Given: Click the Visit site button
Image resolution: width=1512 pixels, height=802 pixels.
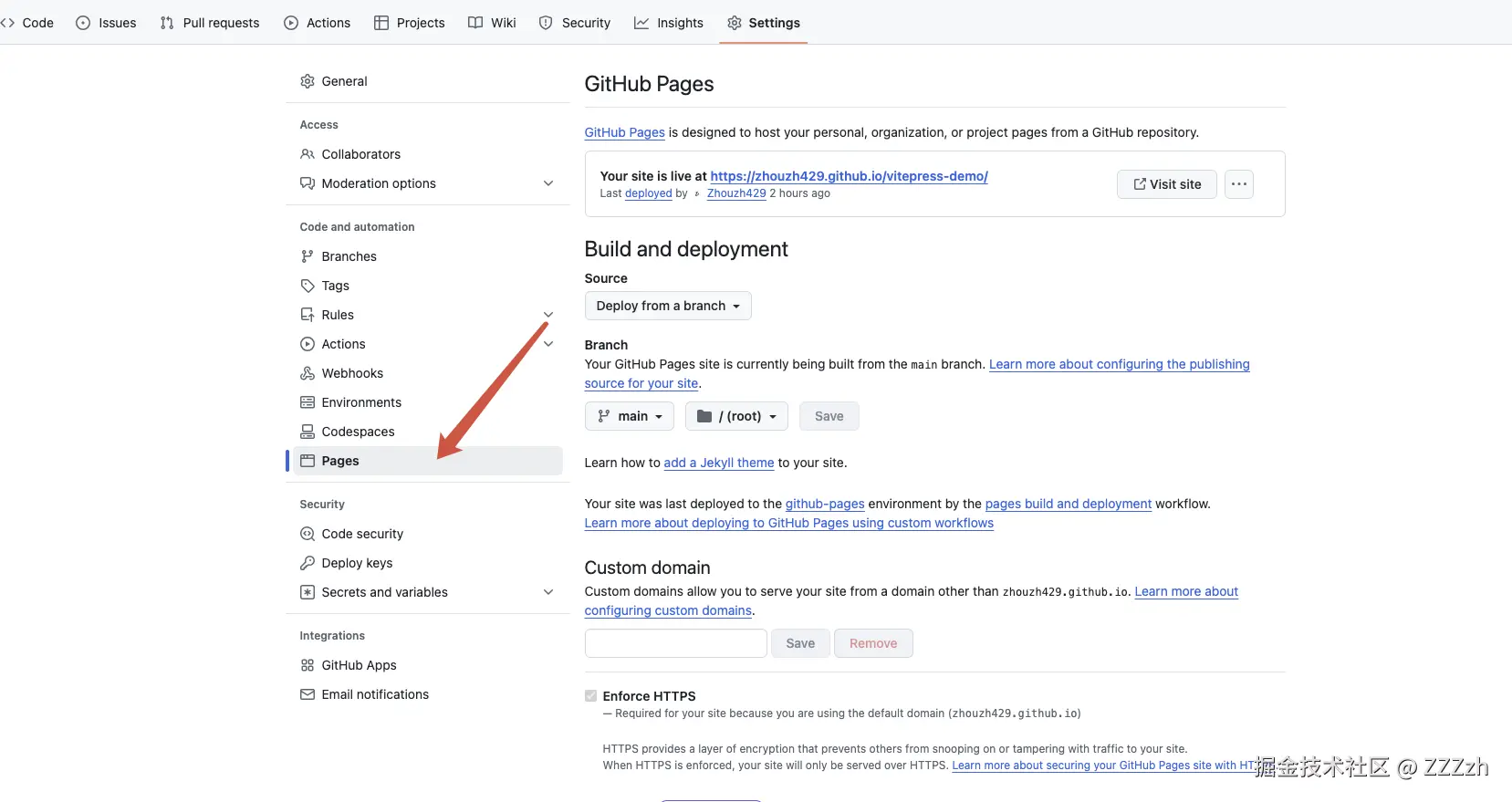Looking at the screenshot, I should click(1167, 184).
